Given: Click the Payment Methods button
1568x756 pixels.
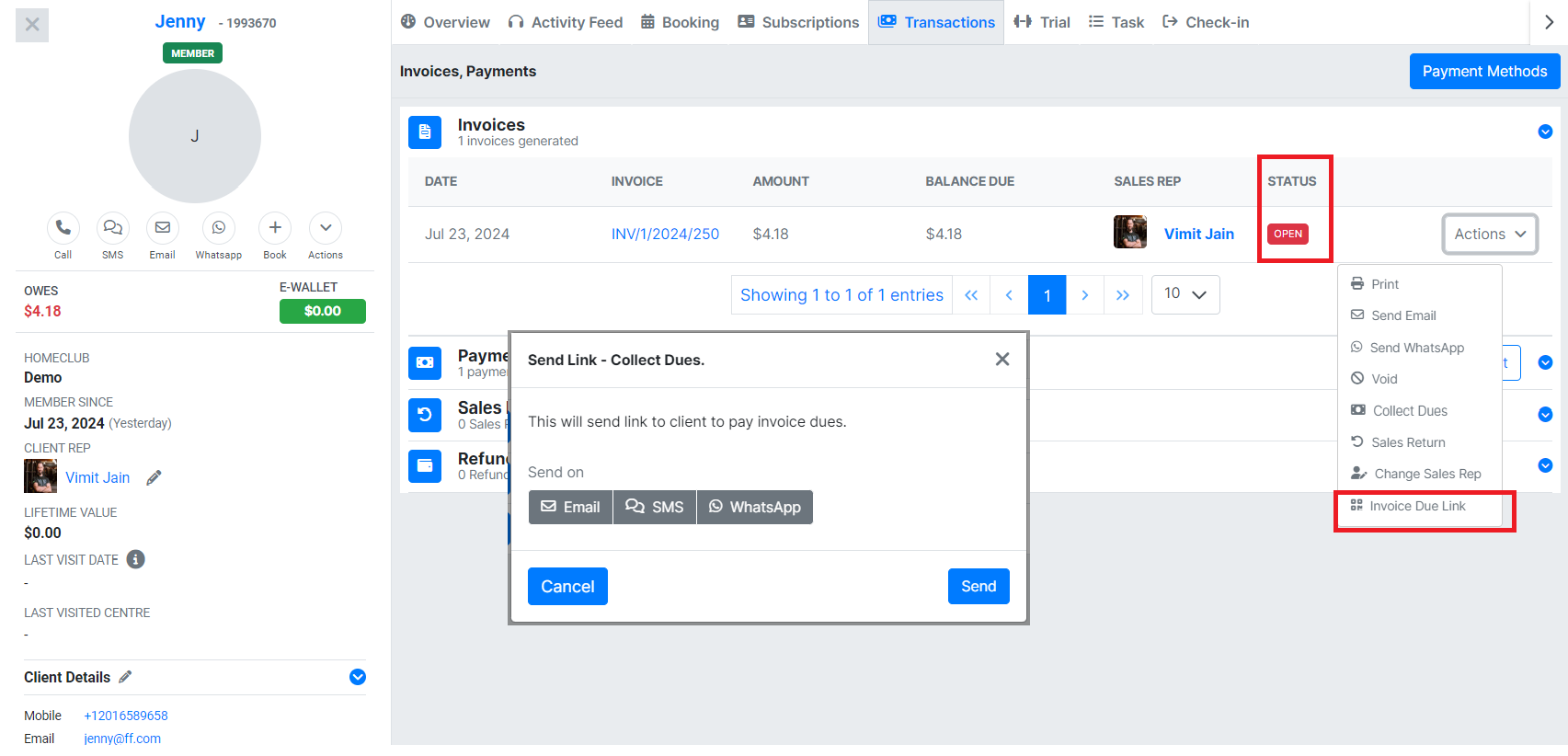Looking at the screenshot, I should point(1483,71).
